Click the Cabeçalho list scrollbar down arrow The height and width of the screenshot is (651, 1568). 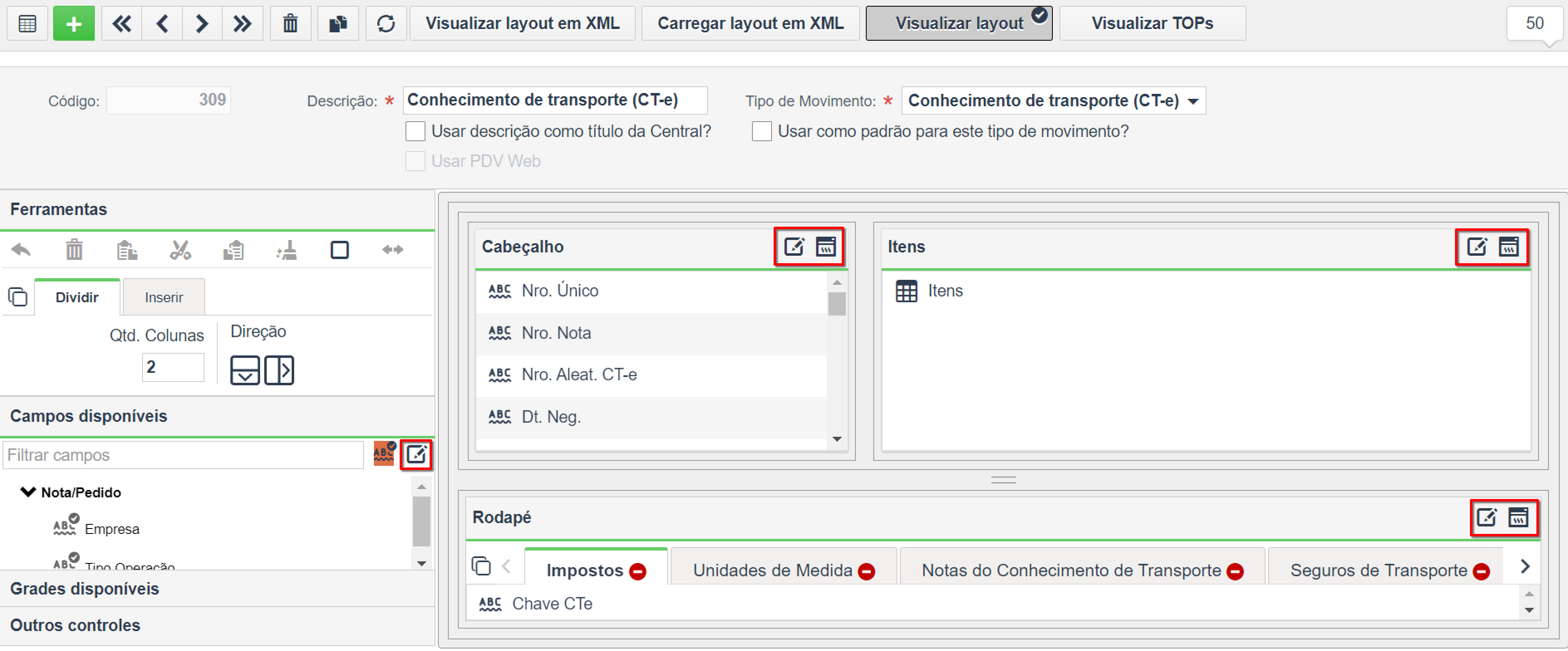(837, 439)
